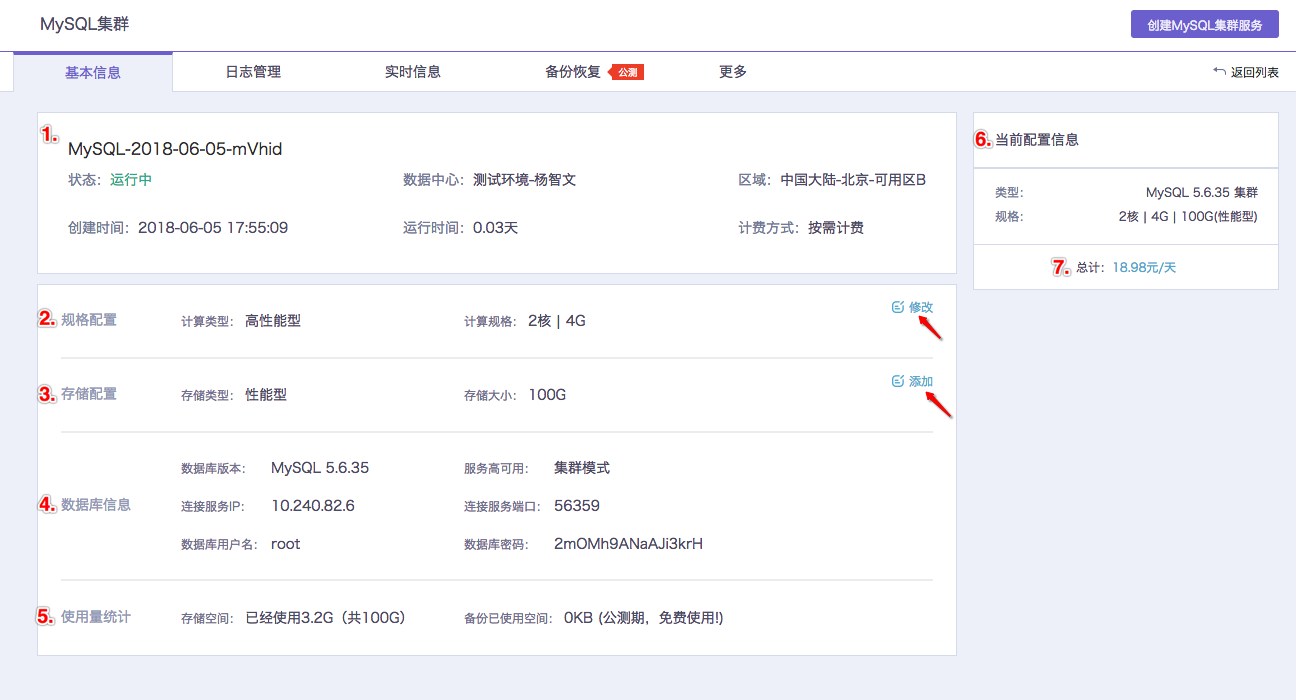Click the database username root
This screenshot has width=1296, height=700.
286,544
